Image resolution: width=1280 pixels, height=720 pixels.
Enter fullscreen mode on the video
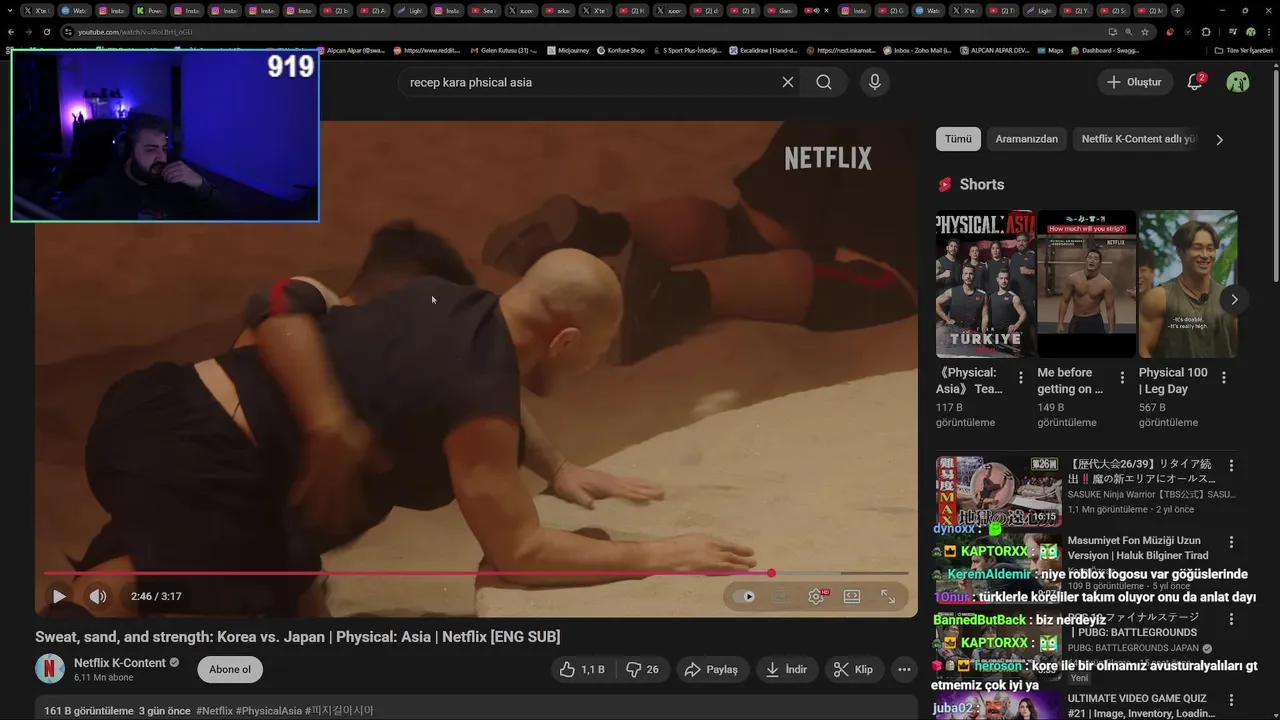pos(888,596)
